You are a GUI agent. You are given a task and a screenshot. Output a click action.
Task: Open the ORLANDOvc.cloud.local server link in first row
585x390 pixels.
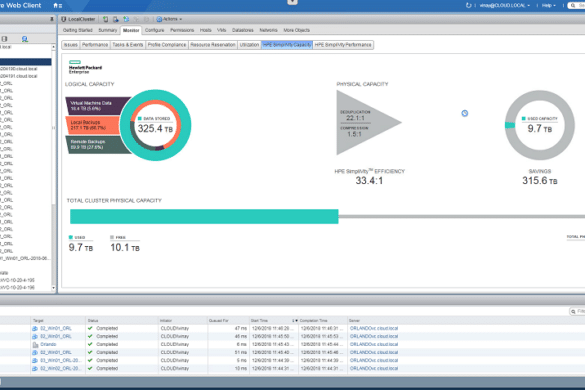[374, 328]
